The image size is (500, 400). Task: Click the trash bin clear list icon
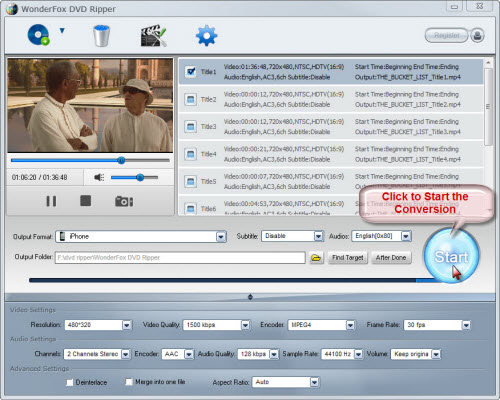(x=101, y=35)
